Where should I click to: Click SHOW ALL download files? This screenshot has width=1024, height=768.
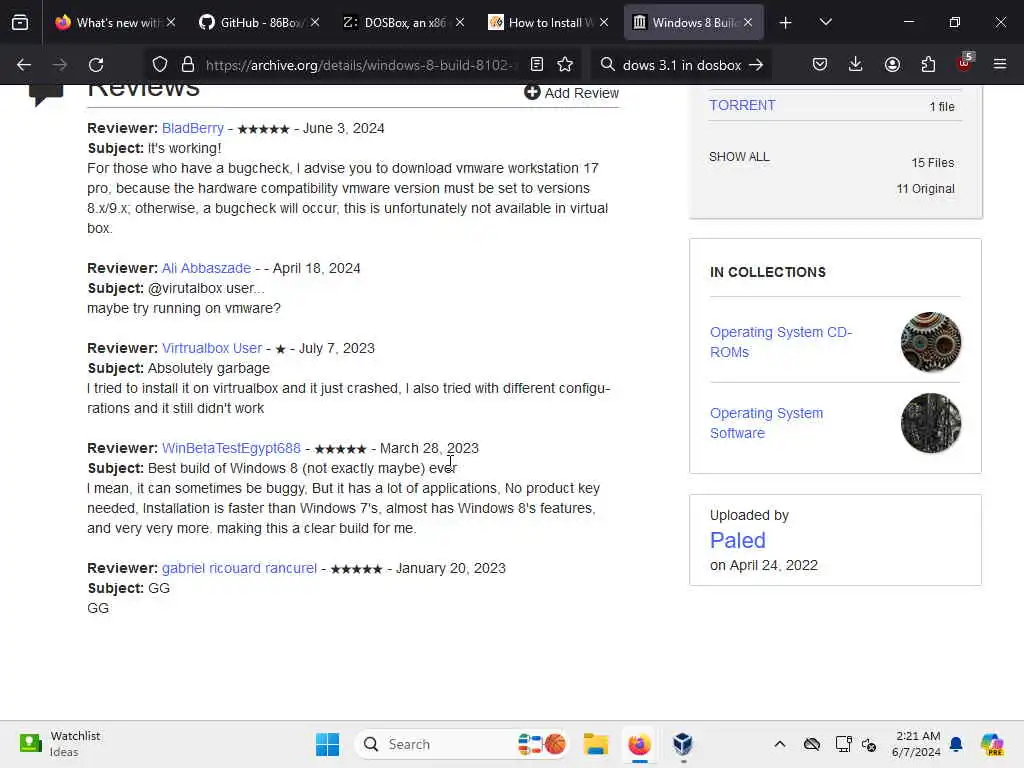pos(739,157)
